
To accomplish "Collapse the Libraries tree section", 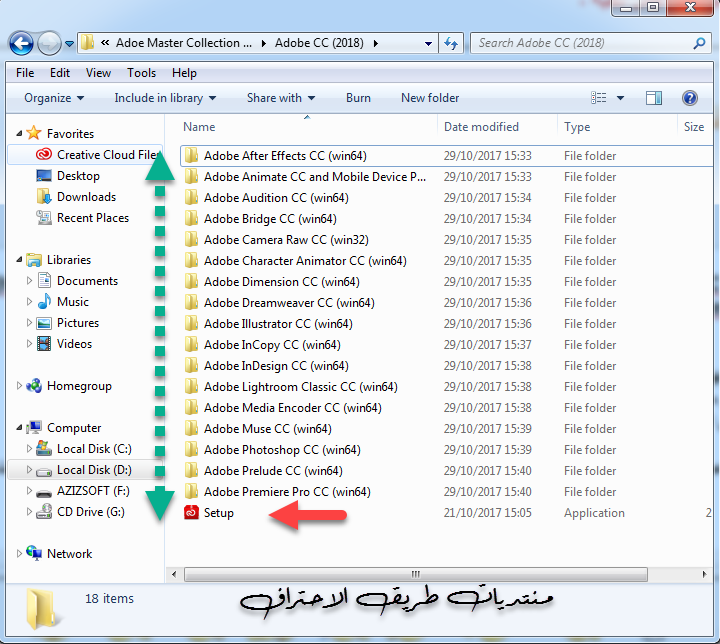I will [x=19, y=260].
